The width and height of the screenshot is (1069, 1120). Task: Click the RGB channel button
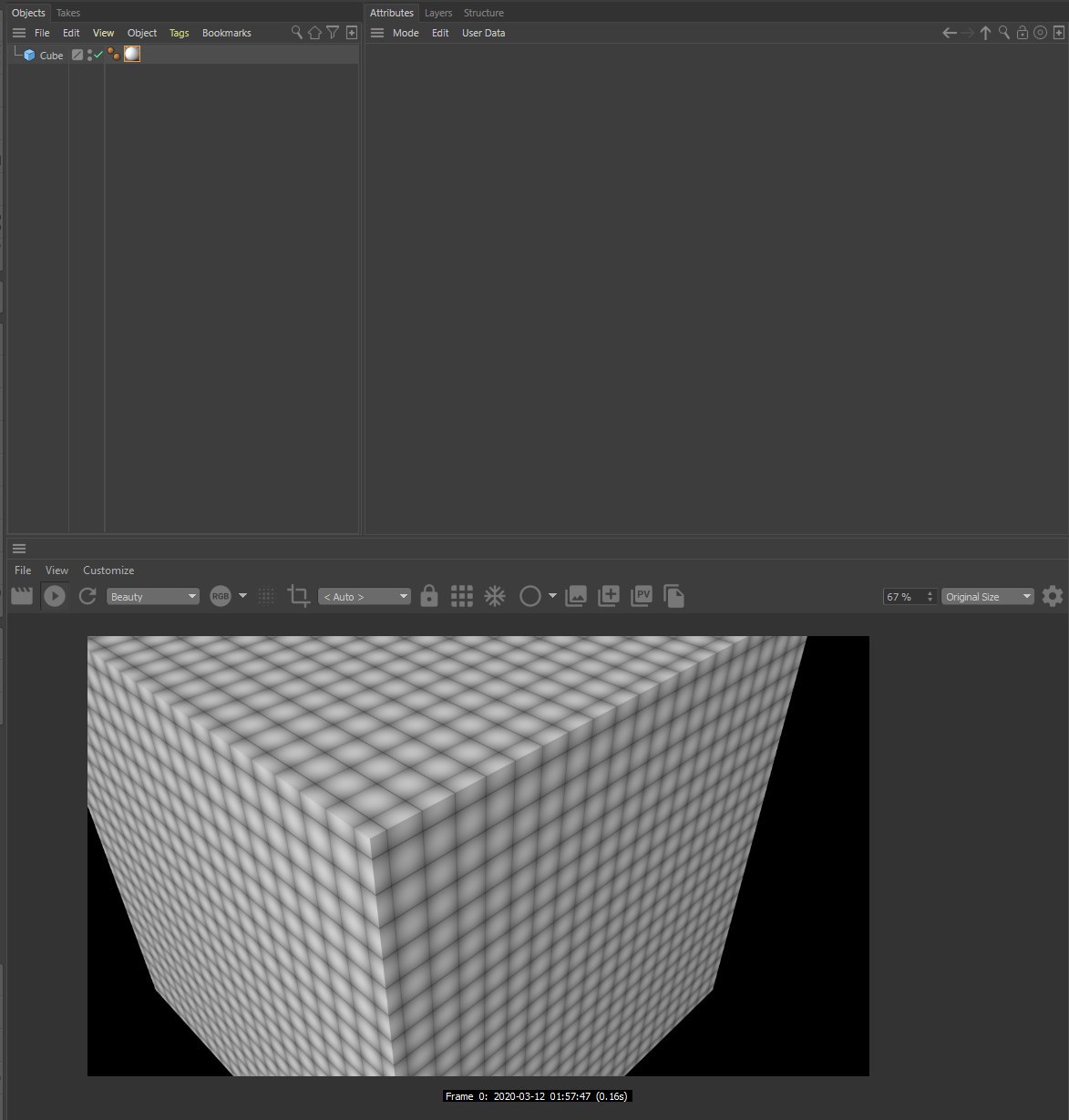(221, 597)
